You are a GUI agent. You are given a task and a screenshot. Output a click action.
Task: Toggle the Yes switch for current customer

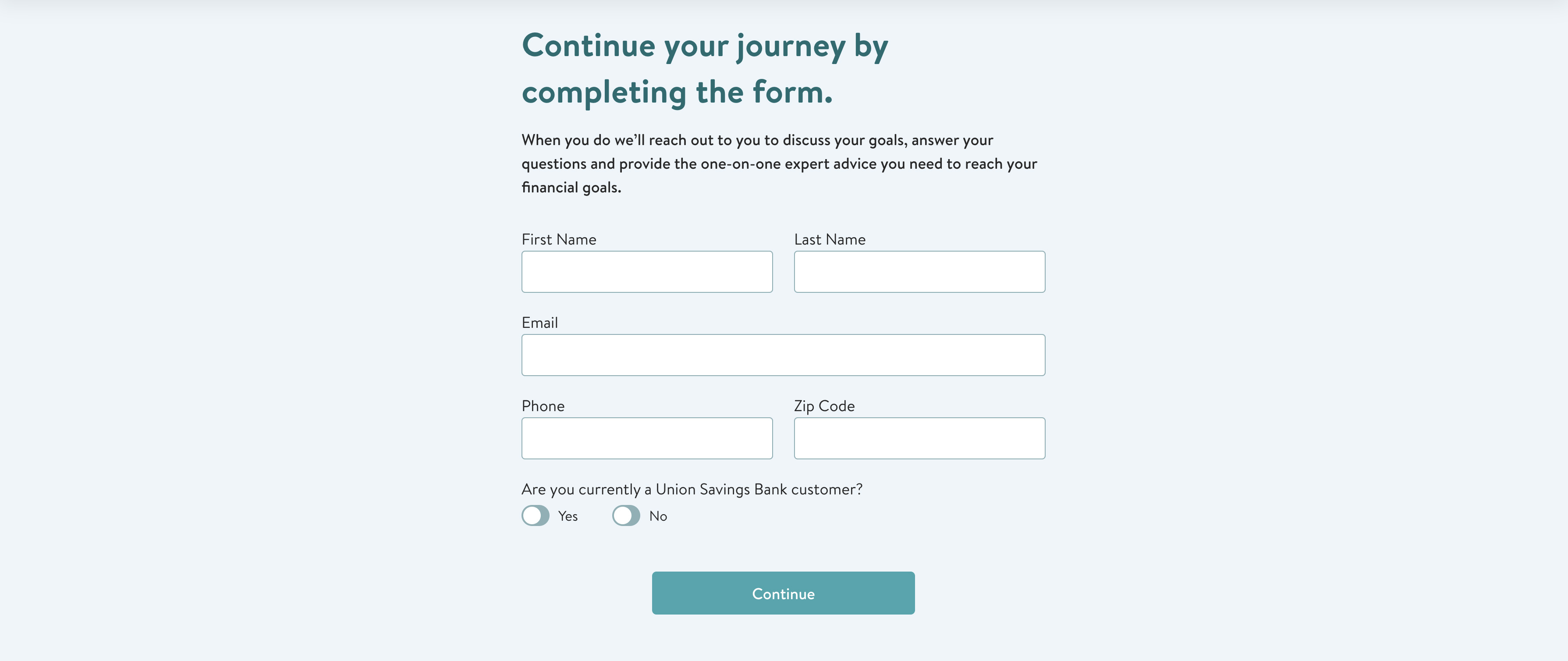coord(536,515)
